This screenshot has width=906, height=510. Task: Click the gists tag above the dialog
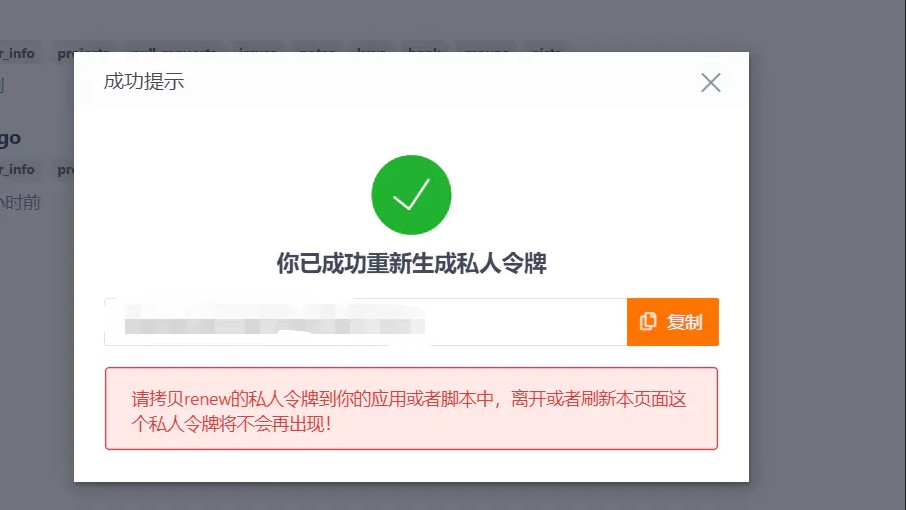pyautogui.click(x=546, y=47)
